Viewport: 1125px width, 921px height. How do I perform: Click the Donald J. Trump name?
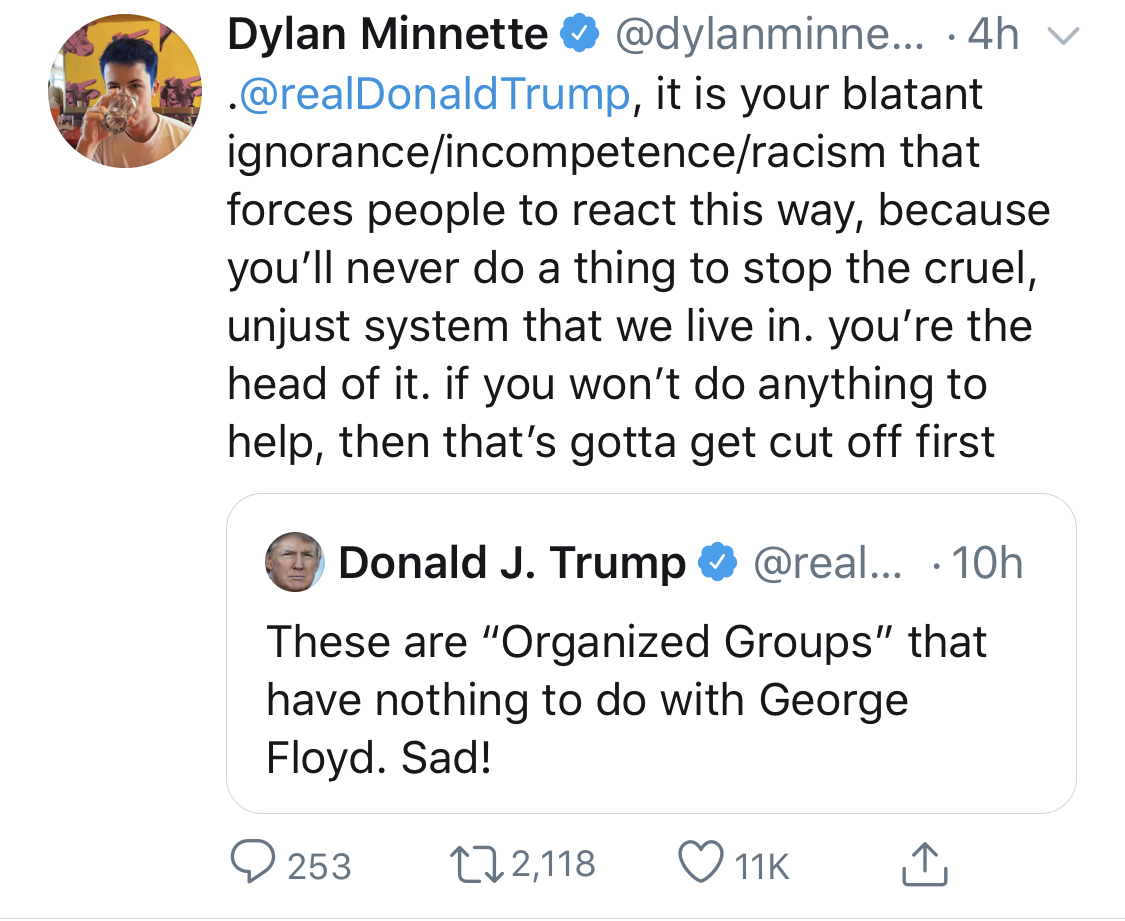click(512, 562)
